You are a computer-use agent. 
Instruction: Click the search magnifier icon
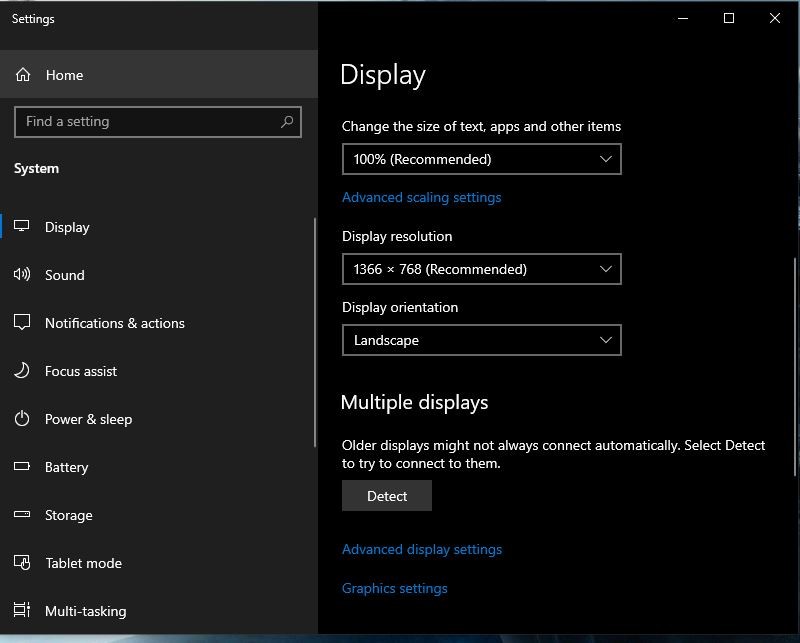(x=287, y=122)
